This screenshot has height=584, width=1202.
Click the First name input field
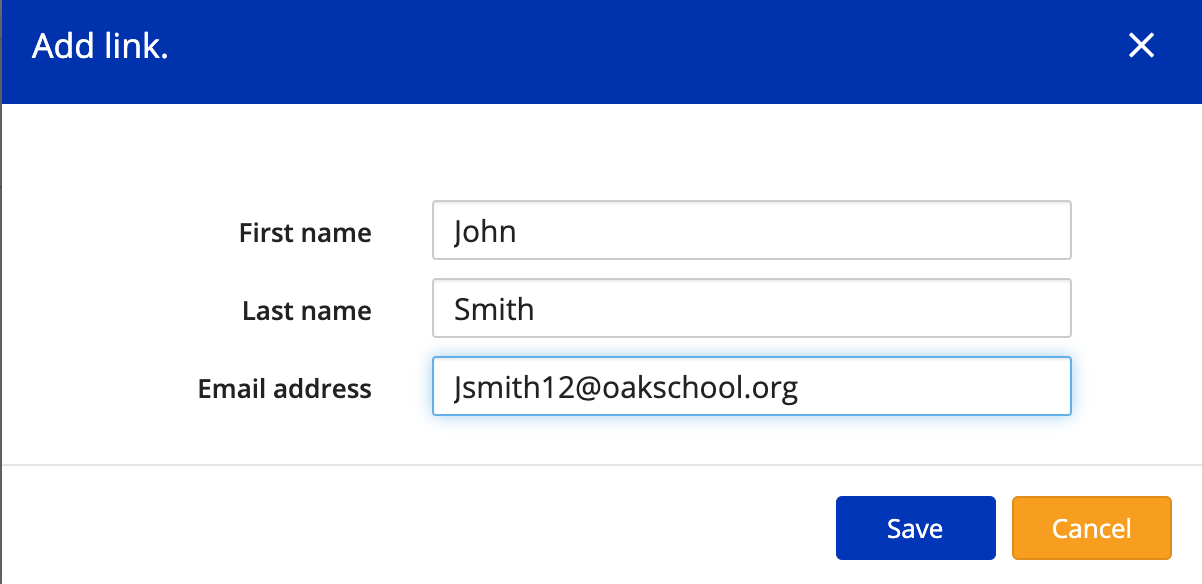(x=751, y=231)
